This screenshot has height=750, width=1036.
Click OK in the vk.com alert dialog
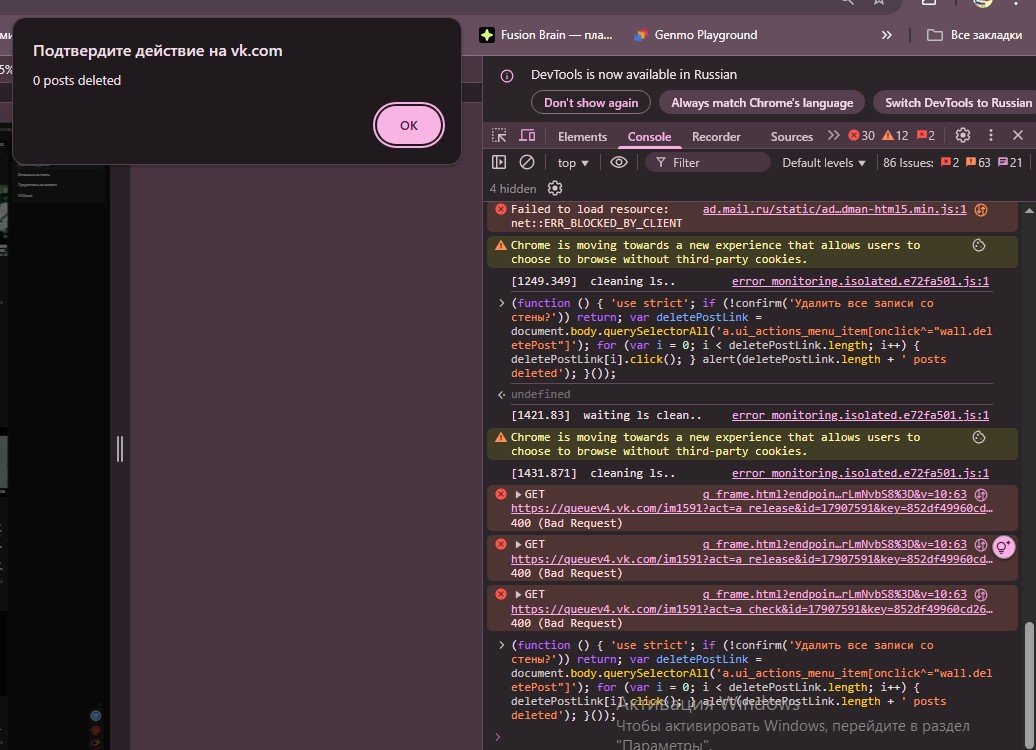pos(408,125)
